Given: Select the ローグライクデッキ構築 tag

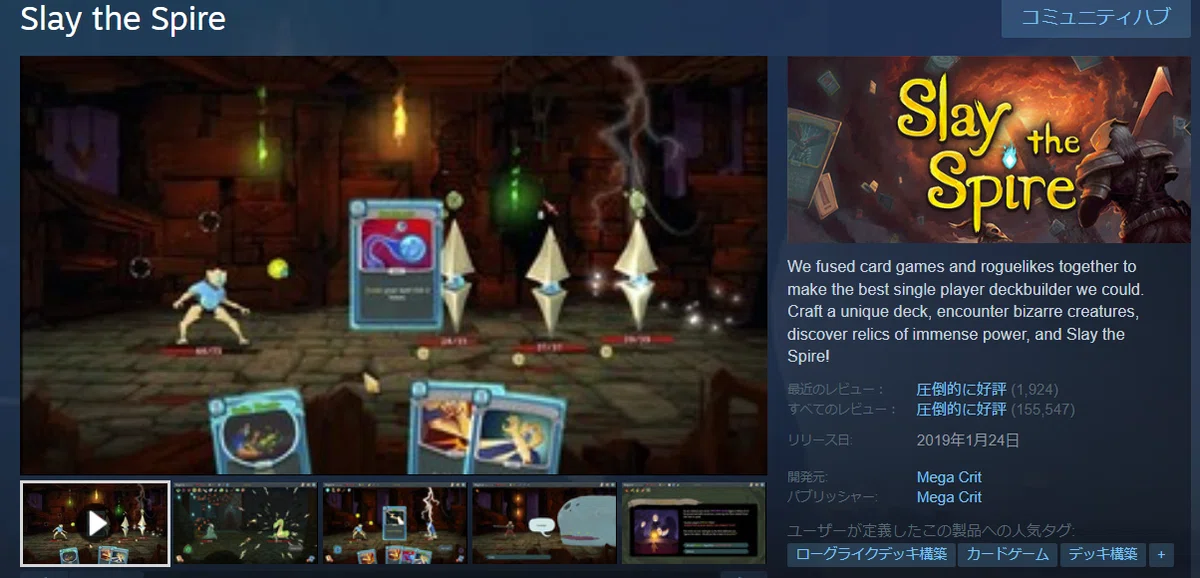Looking at the screenshot, I should click(x=870, y=554).
